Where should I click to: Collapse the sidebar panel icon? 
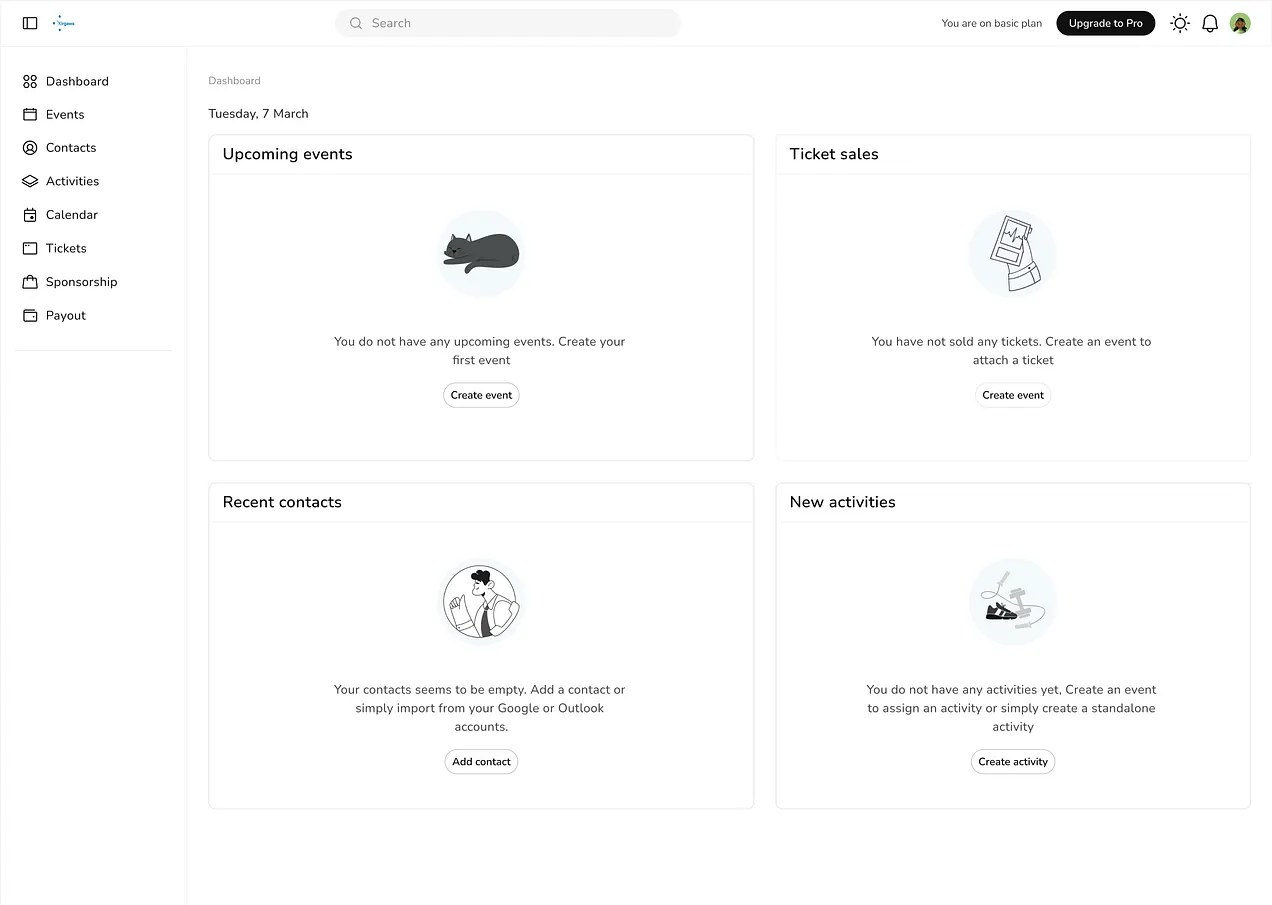pos(30,23)
